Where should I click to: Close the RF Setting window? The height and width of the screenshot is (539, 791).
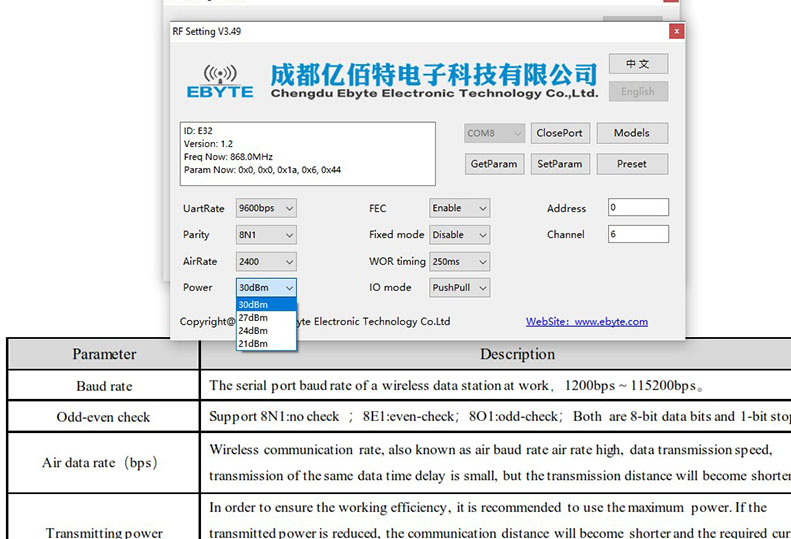click(x=676, y=31)
